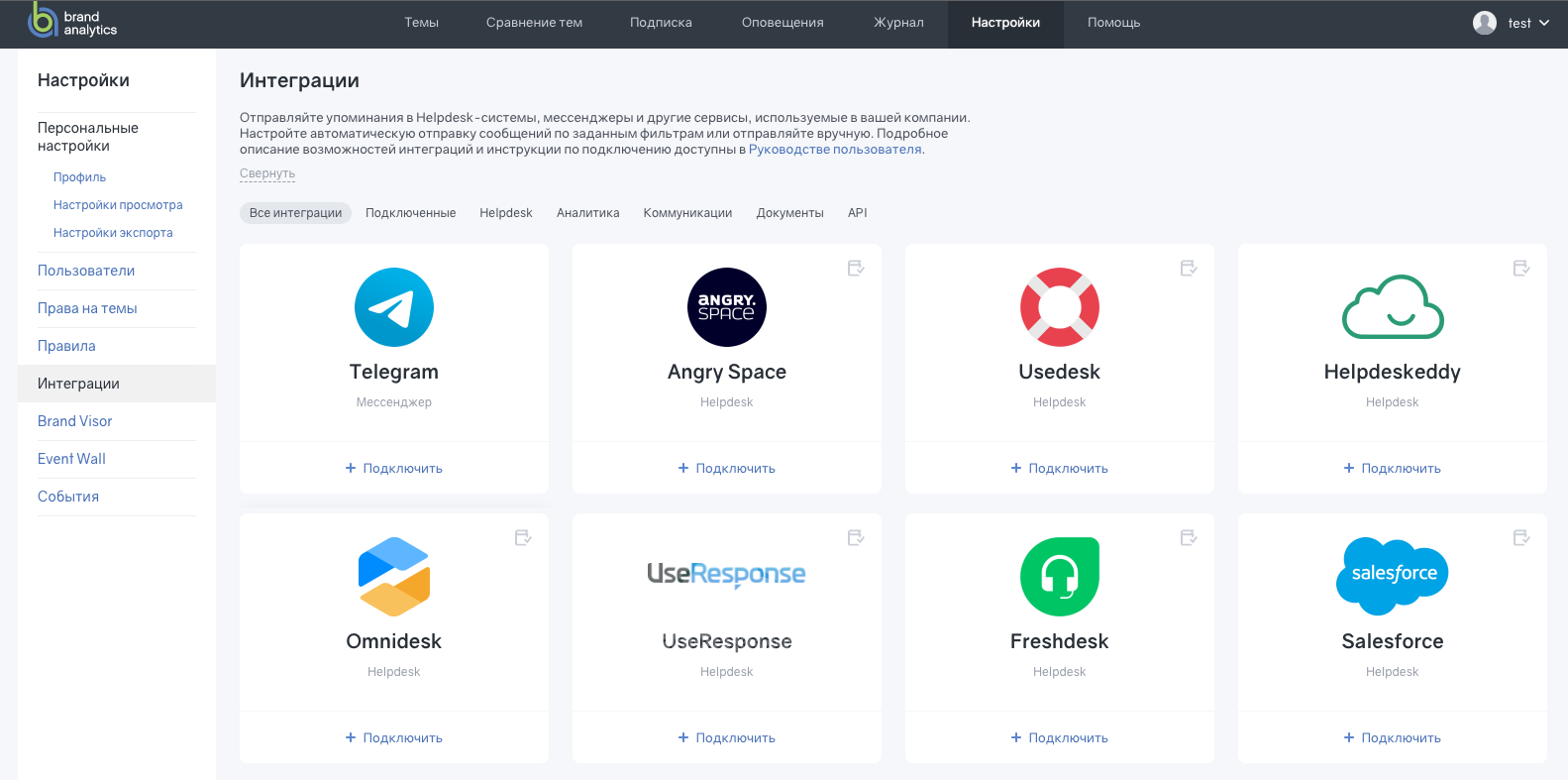This screenshot has height=780, width=1568.
Task: Open documentation icon on Usedesk card
Action: [x=1190, y=268]
